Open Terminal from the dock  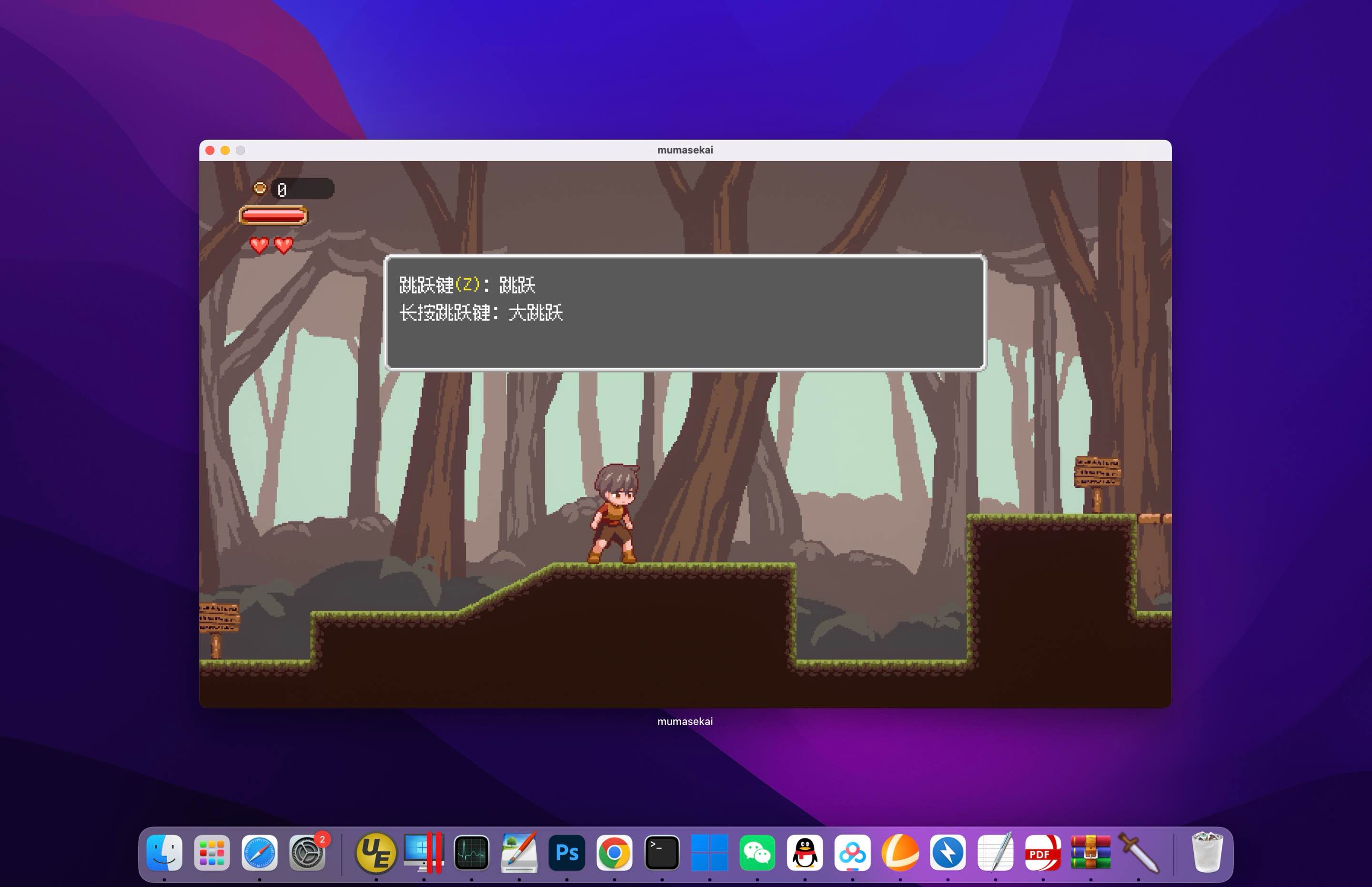pyautogui.click(x=662, y=852)
